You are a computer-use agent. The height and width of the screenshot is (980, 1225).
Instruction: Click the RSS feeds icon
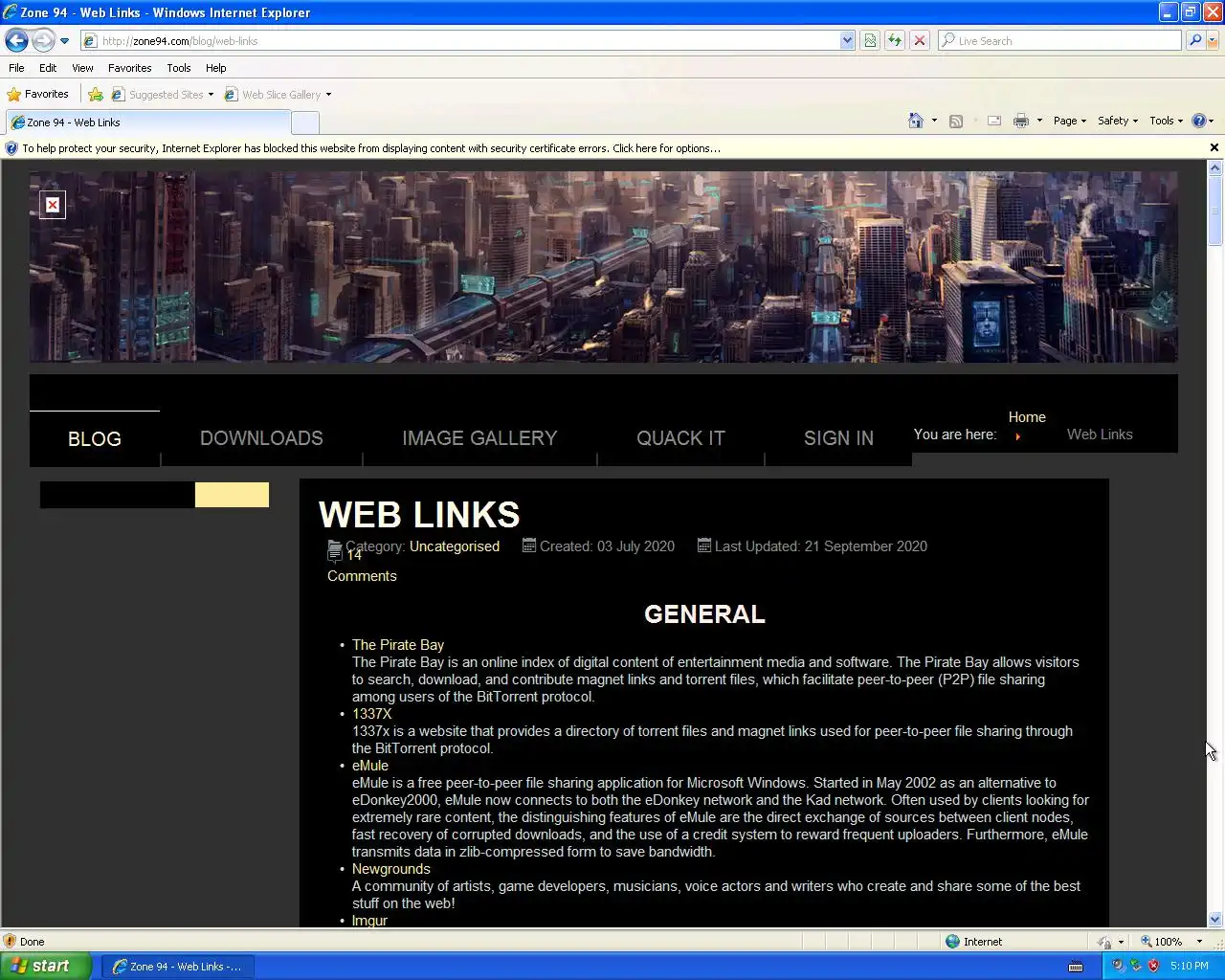[955, 121]
